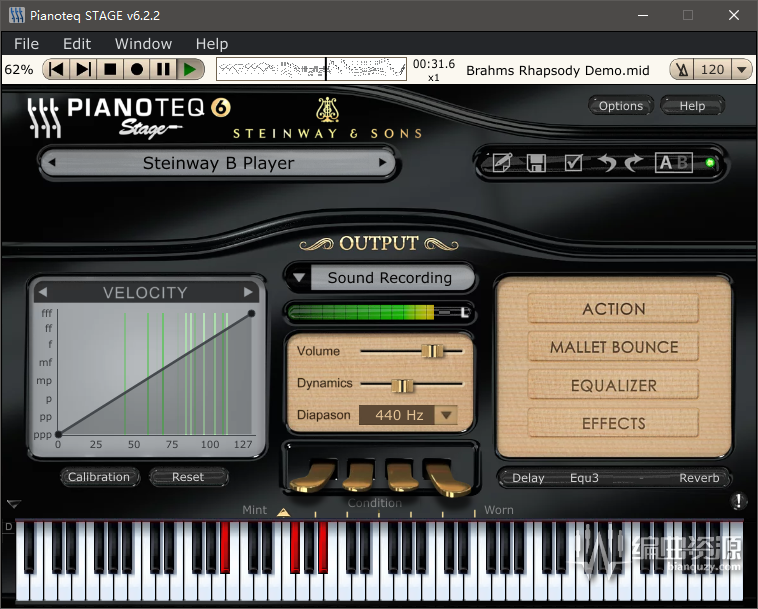758x609 pixels.
Task: Open the Diapason dropdown arrow
Action: (x=446, y=415)
